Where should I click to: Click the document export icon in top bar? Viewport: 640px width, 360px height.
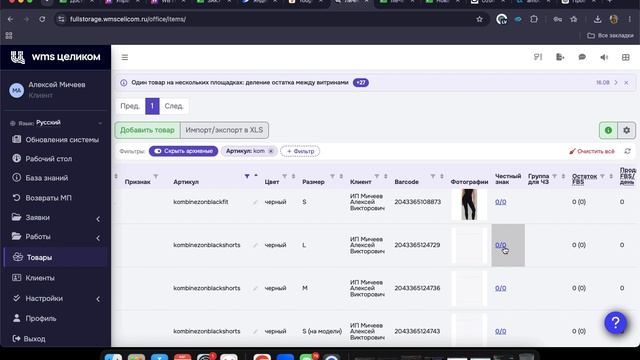coord(560,57)
